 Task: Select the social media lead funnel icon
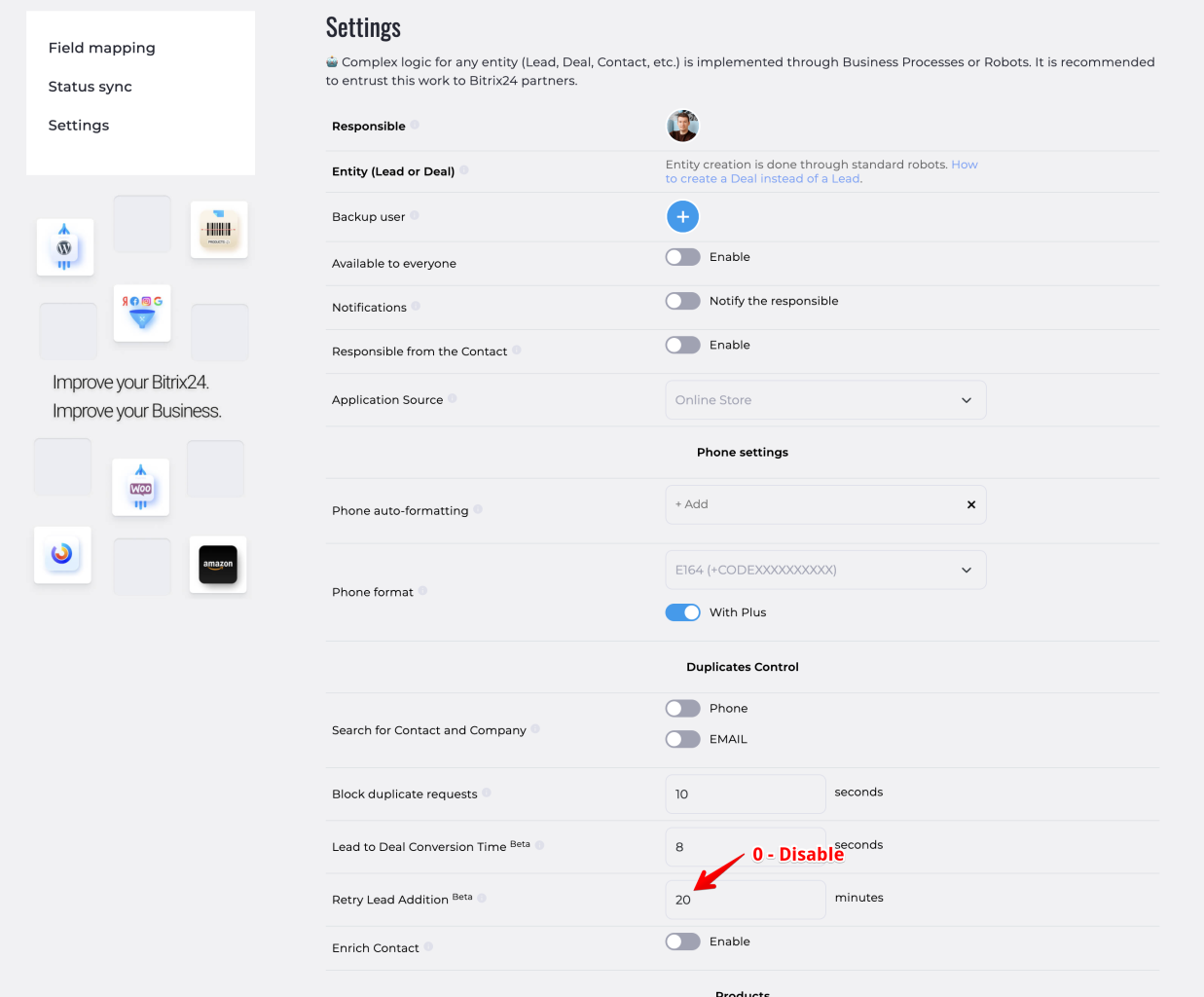tap(142, 313)
